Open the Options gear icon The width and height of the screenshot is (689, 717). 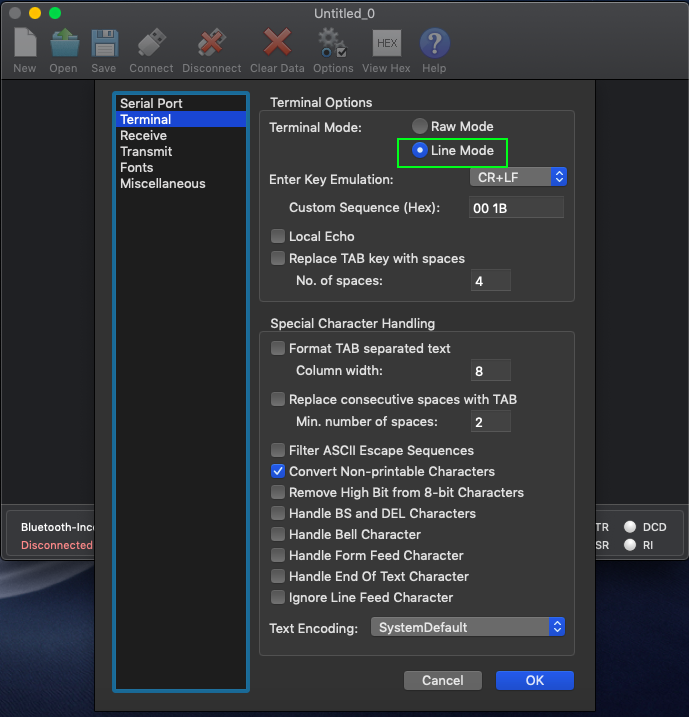coord(332,44)
